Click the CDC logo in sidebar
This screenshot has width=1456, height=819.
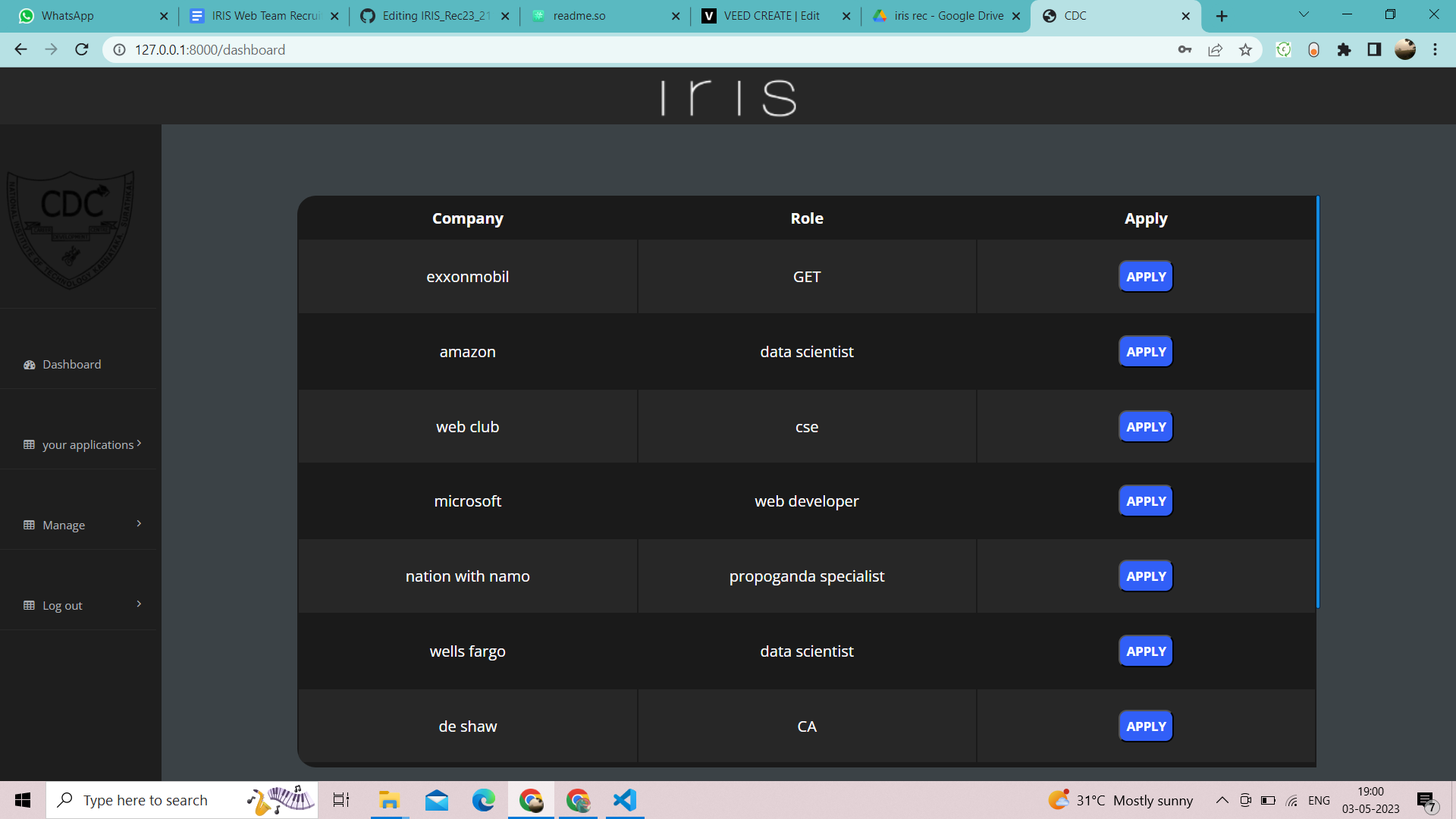coord(71,228)
